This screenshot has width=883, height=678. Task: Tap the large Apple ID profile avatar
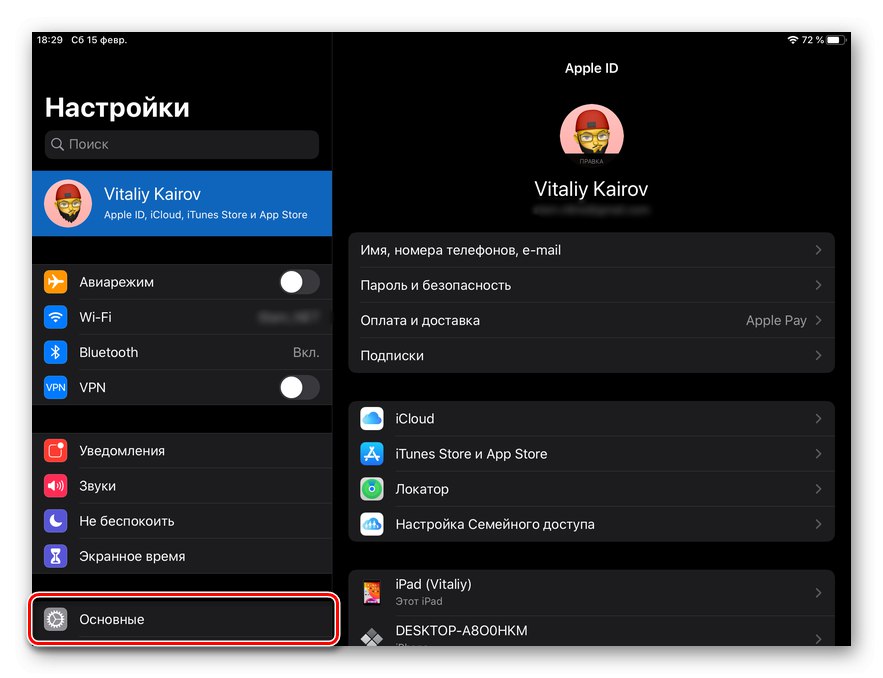pos(591,134)
